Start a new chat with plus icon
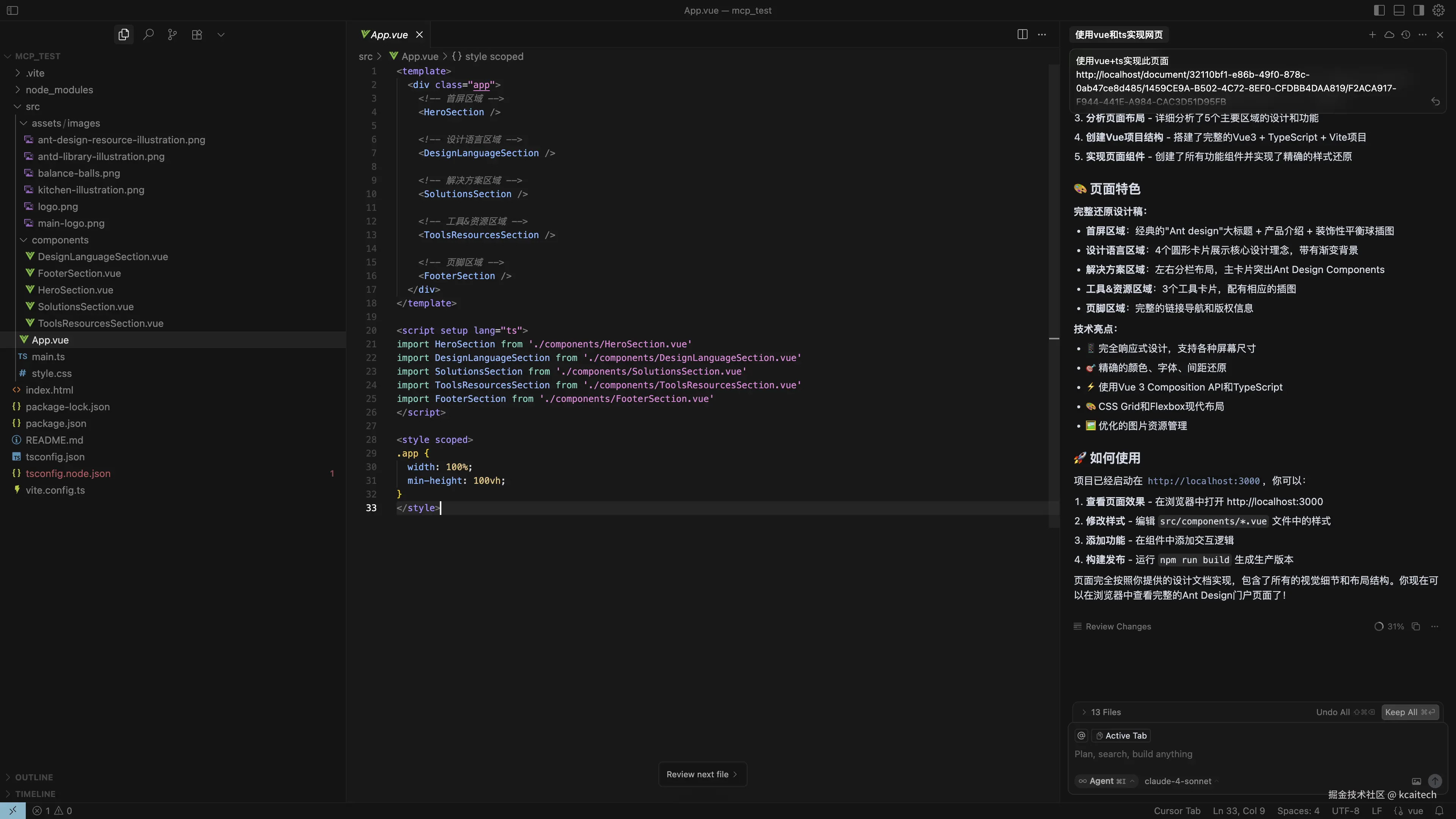The image size is (1456, 819). 1372,35
